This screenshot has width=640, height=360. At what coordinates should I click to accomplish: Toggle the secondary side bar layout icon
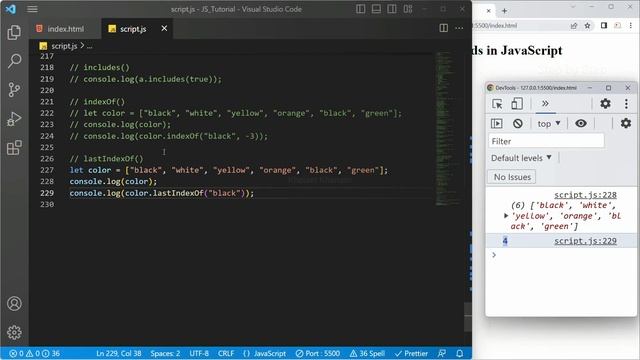(x=392, y=9)
